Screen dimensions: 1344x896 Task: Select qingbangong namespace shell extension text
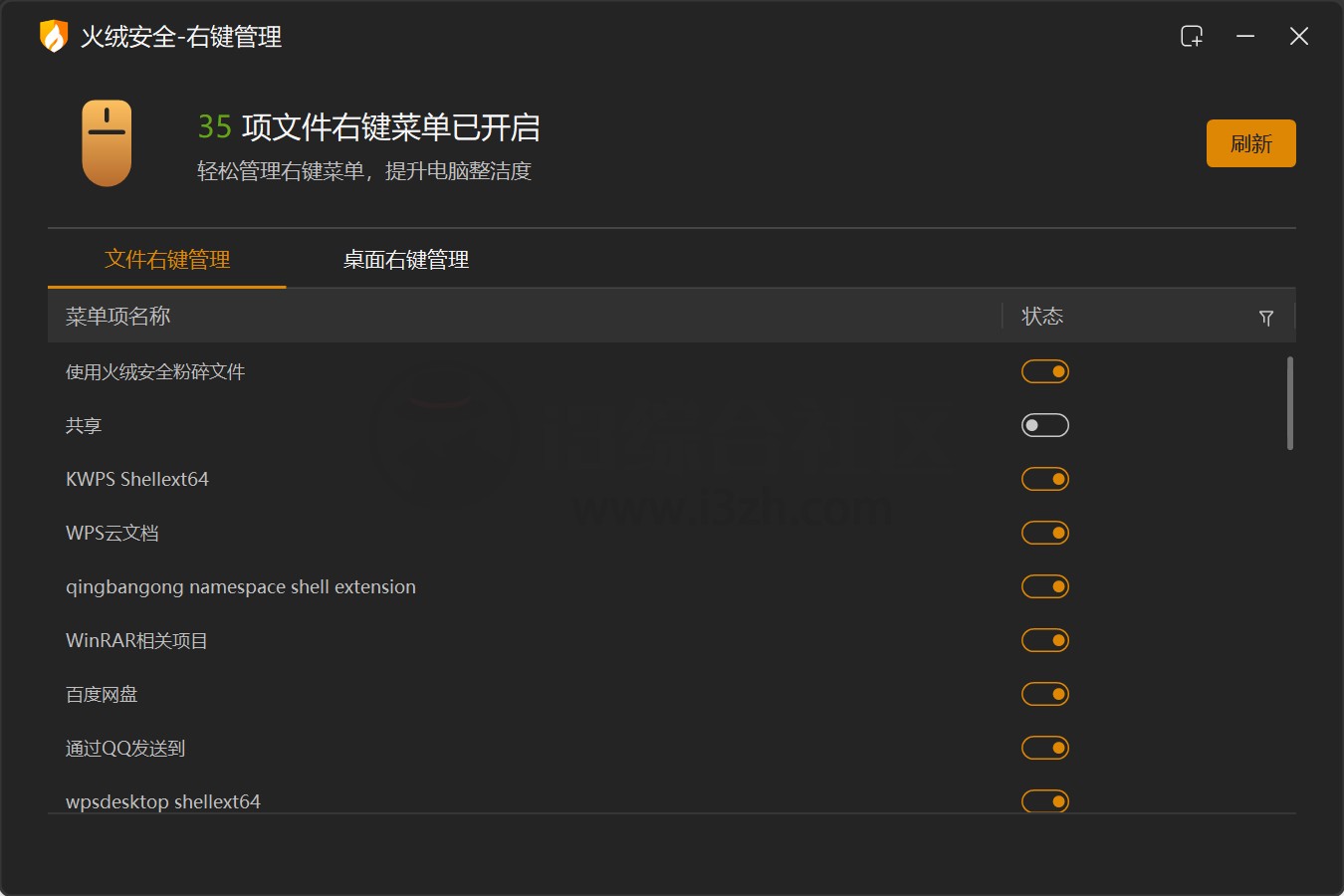pos(241,587)
